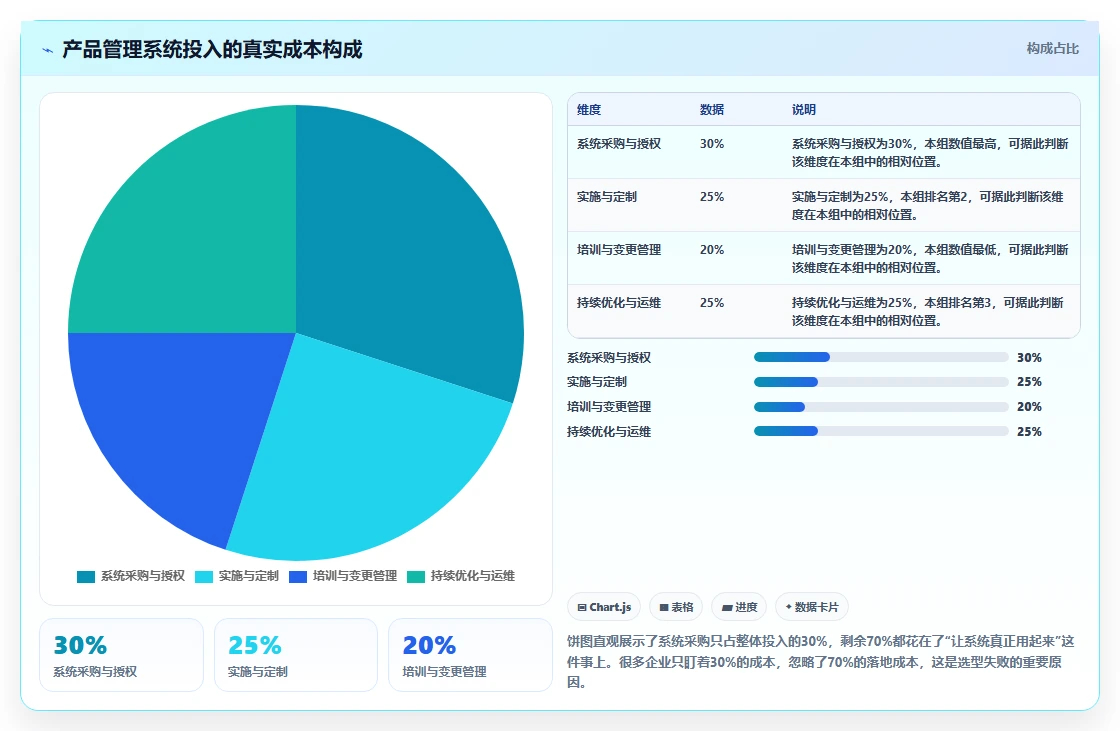Click the 持续优化与运维 progress bar
The width and height of the screenshot is (1120, 731).
pos(881,432)
